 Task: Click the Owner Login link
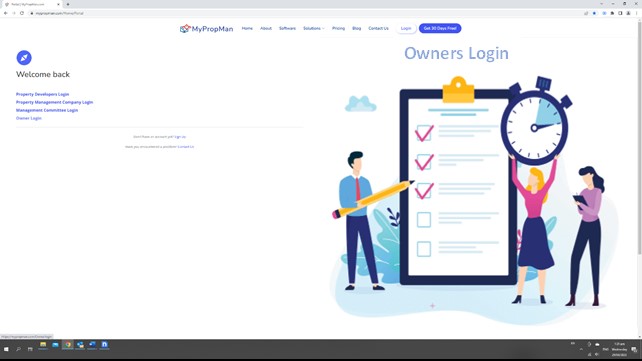click(29, 118)
